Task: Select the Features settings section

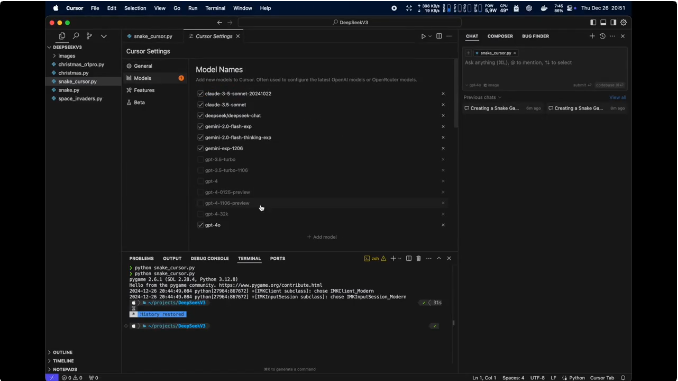Action: click(x=144, y=90)
